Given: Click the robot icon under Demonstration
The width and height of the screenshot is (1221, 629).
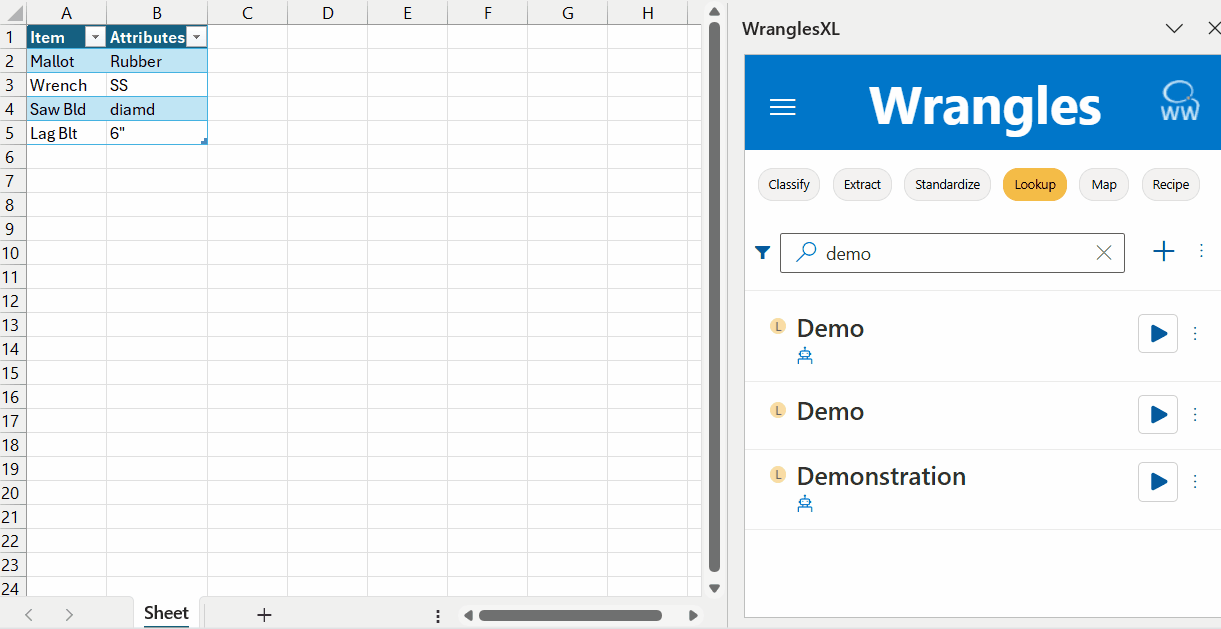Looking at the screenshot, I should pos(805,503).
